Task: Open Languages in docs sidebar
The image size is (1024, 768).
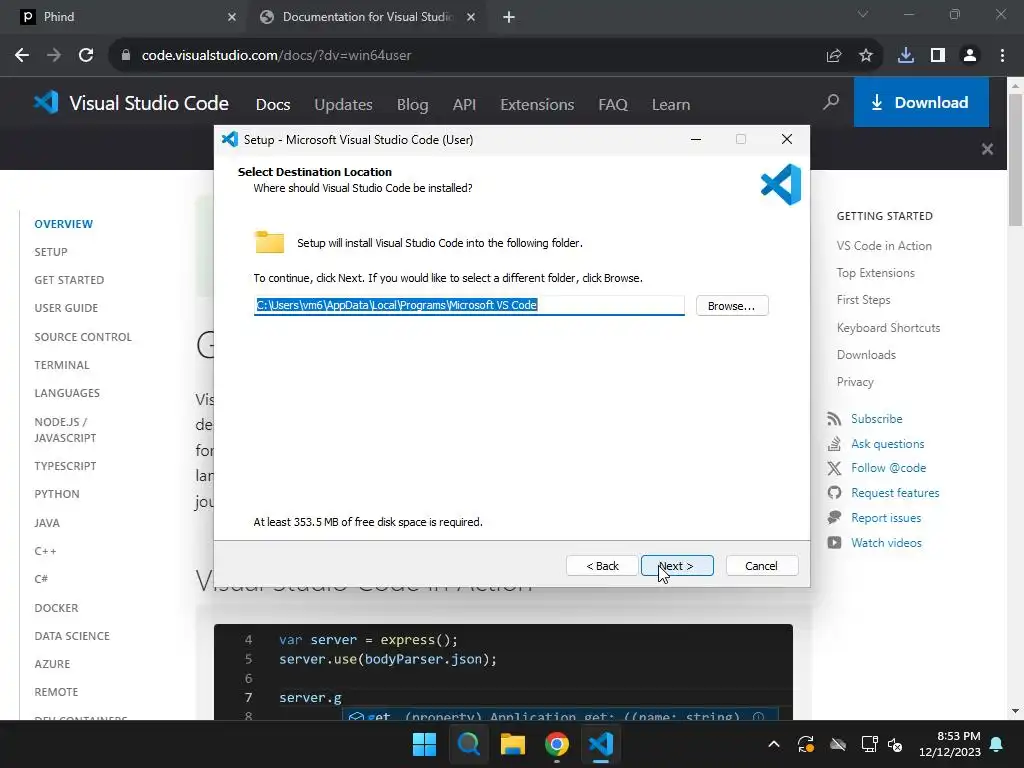Action: [67, 393]
